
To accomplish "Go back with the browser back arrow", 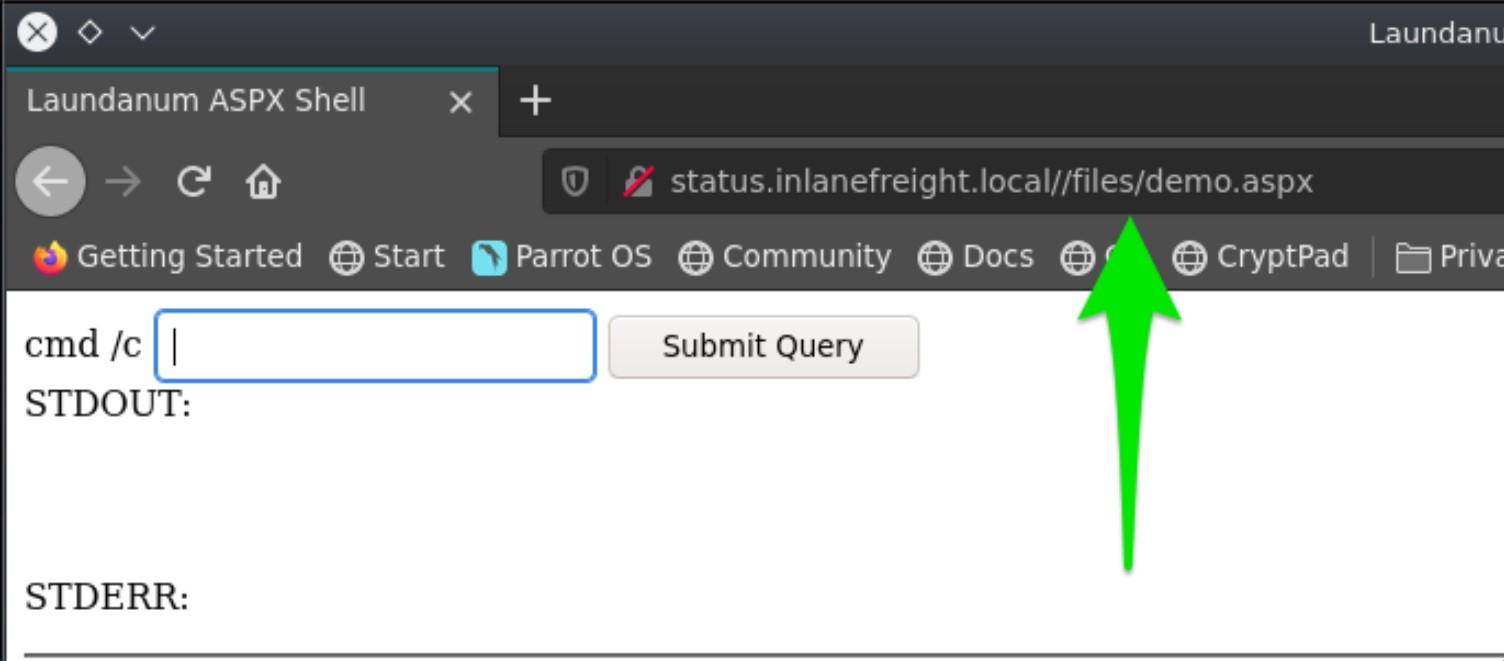I will pyautogui.click(x=50, y=182).
